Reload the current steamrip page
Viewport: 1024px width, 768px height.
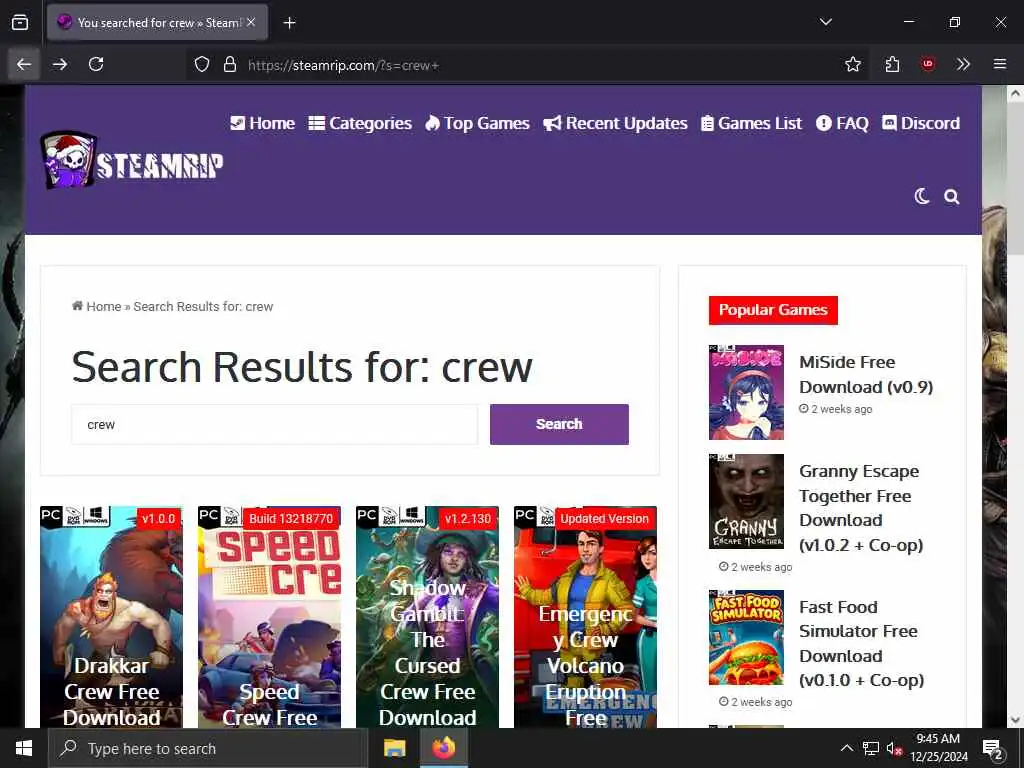[x=96, y=64]
